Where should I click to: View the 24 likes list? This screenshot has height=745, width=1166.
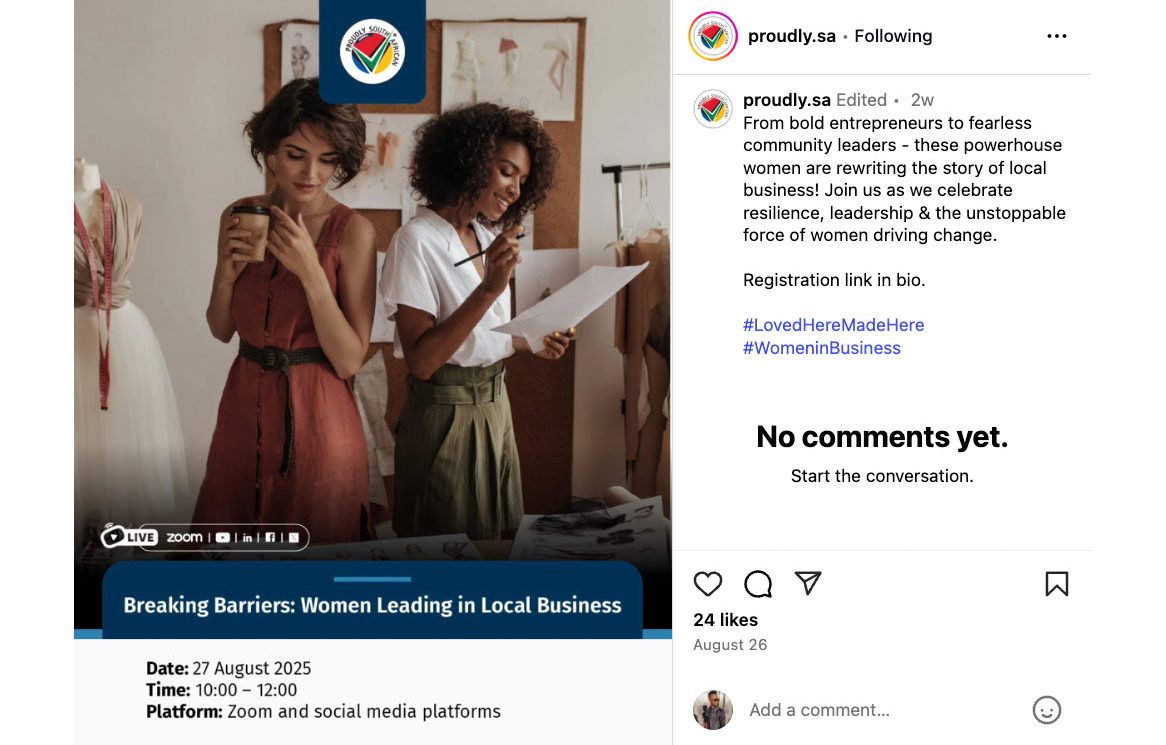(x=725, y=620)
